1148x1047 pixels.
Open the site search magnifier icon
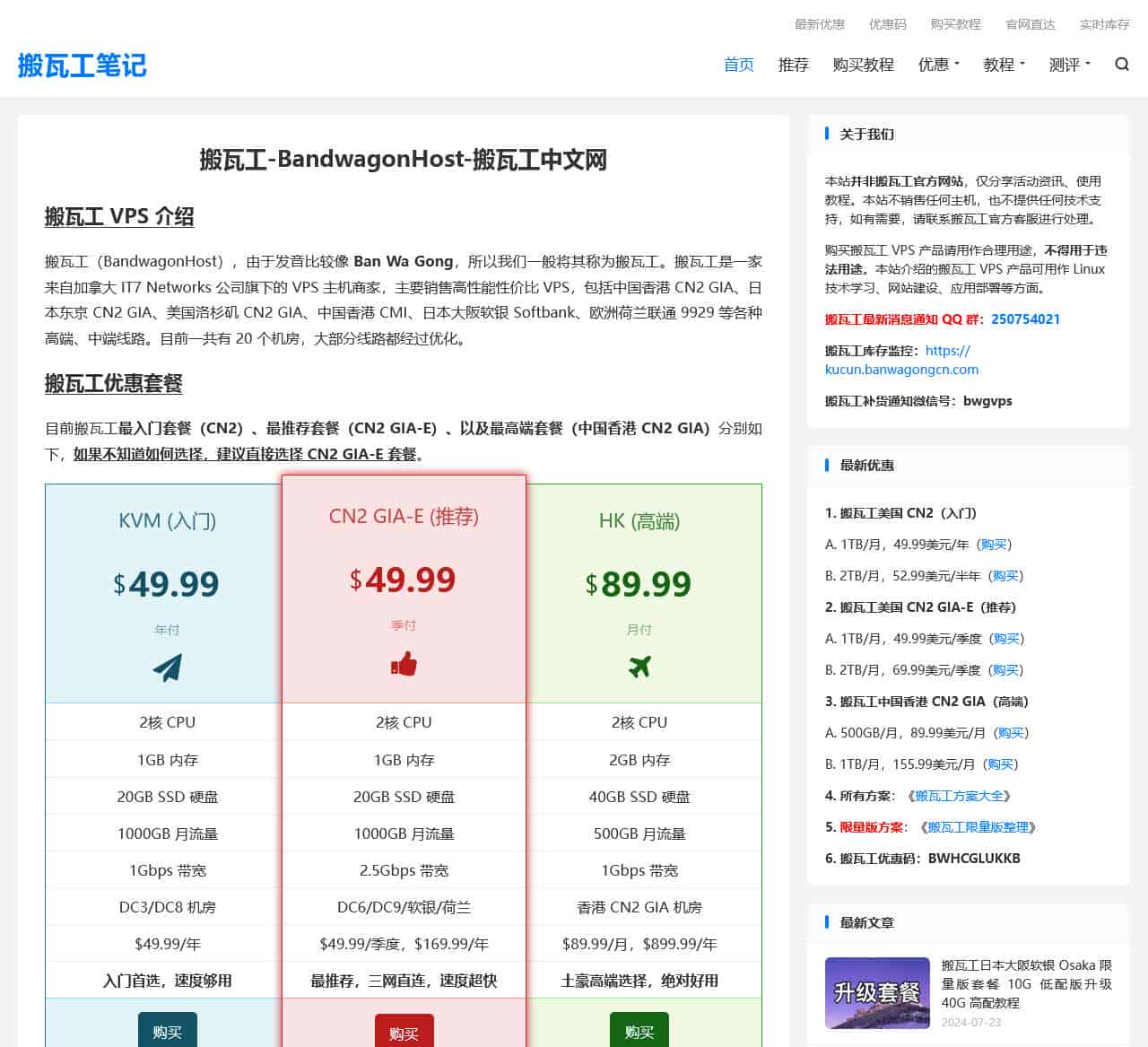[1121, 64]
